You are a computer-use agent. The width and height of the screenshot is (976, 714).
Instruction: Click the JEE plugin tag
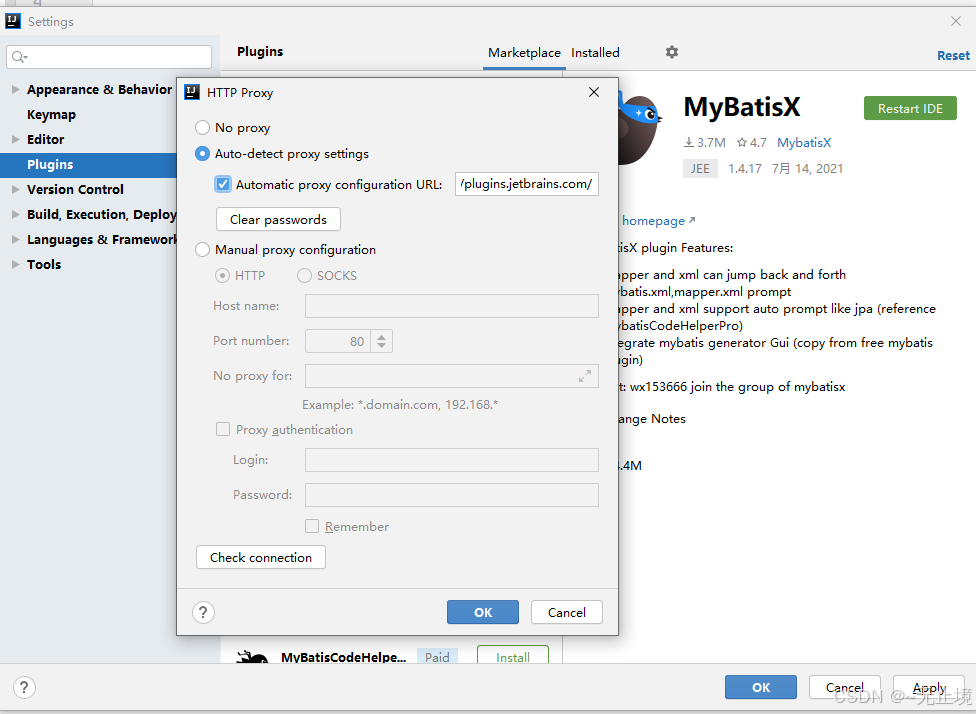click(x=700, y=169)
